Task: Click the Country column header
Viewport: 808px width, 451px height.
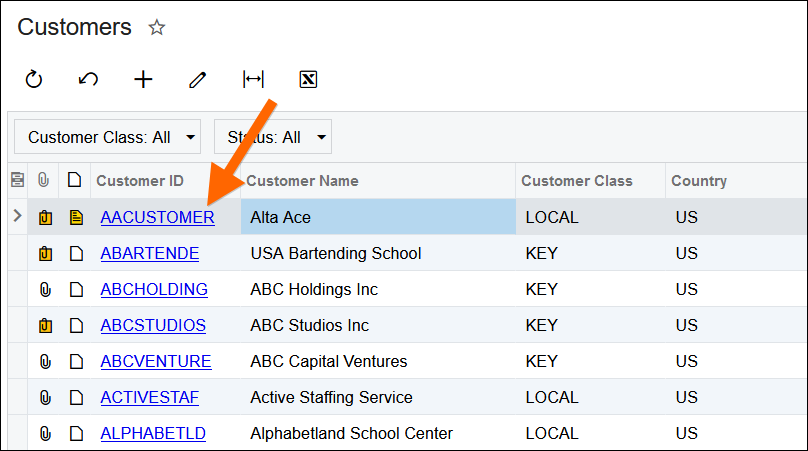Action: point(699,181)
